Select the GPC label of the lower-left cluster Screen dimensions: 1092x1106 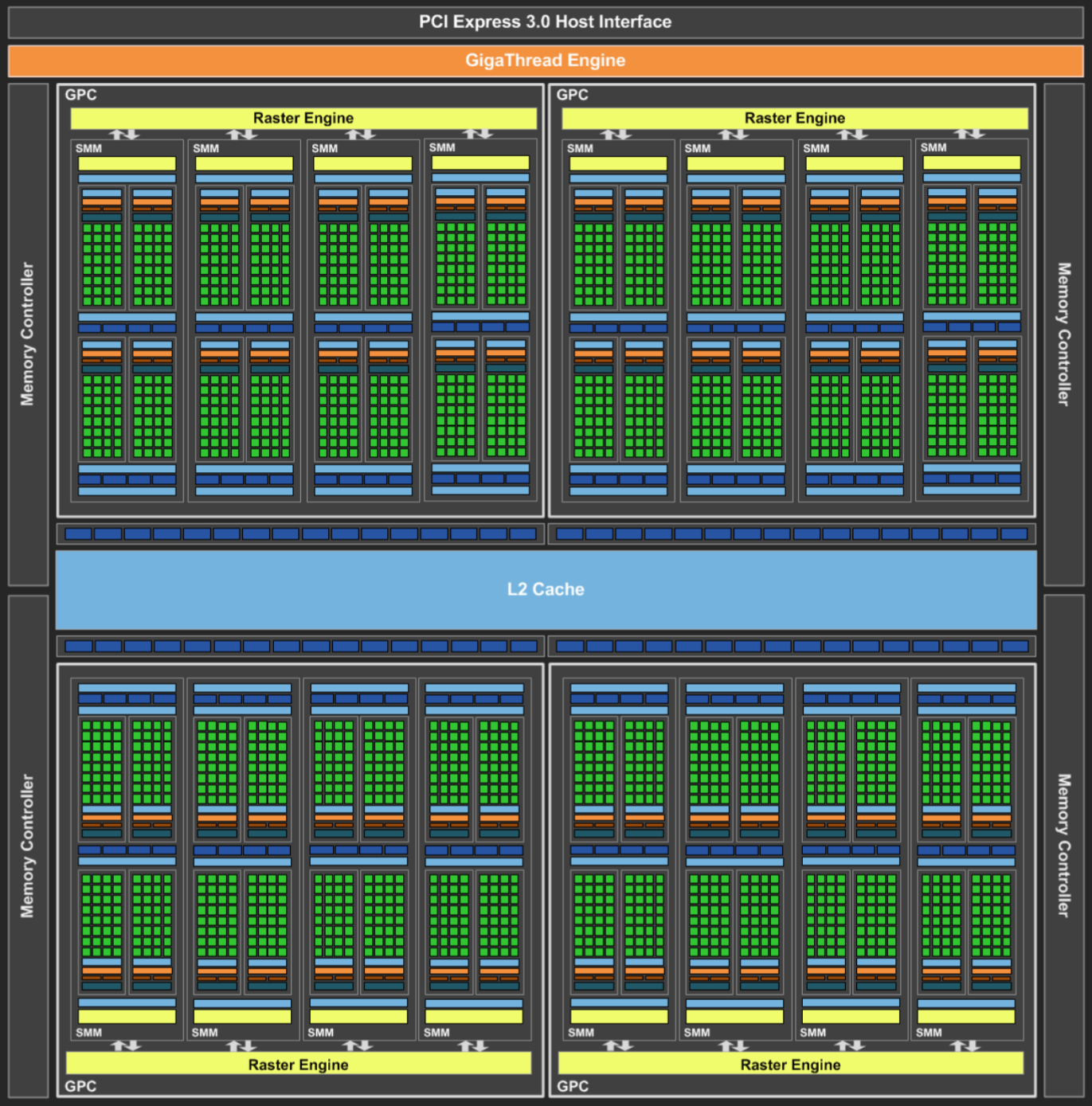pyautogui.click(x=80, y=1086)
